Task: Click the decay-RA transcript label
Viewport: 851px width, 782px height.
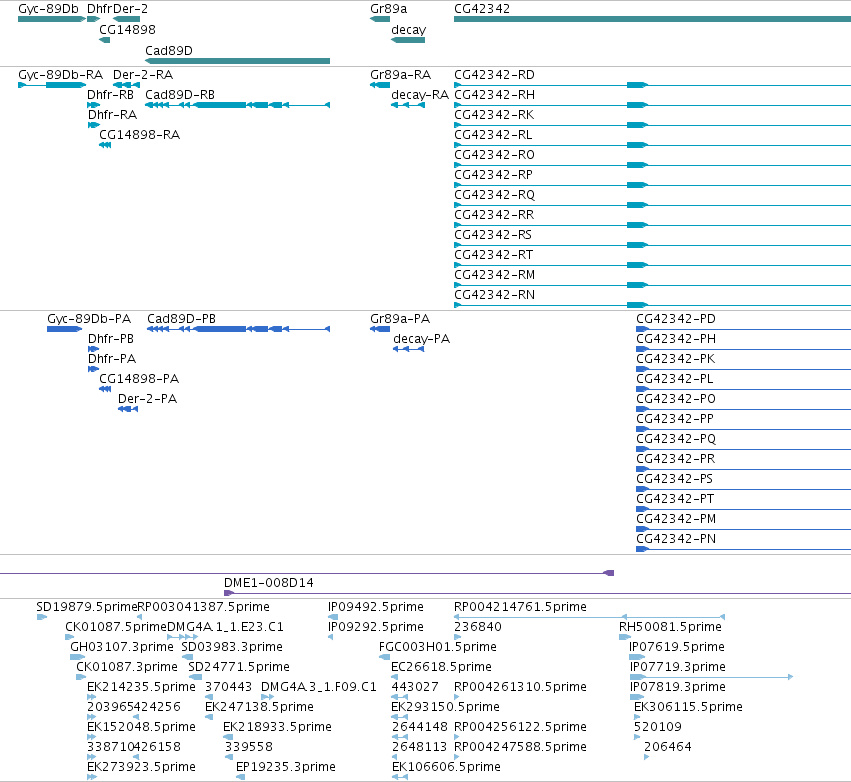Action: click(x=420, y=95)
